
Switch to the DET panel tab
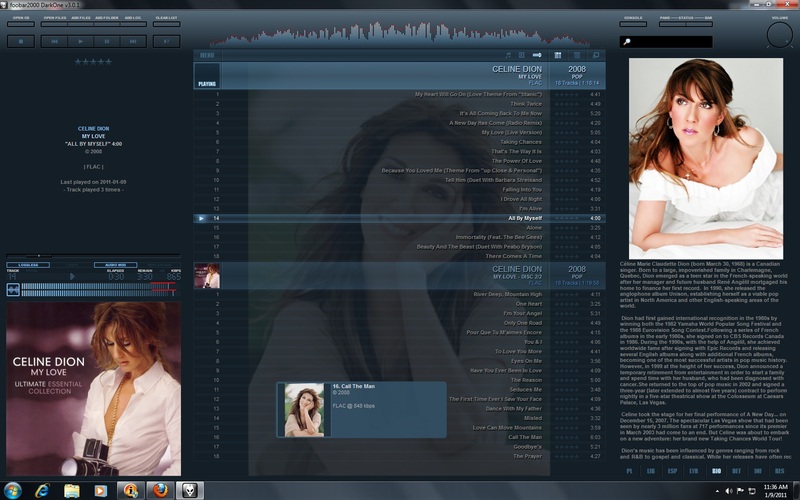tap(736, 471)
